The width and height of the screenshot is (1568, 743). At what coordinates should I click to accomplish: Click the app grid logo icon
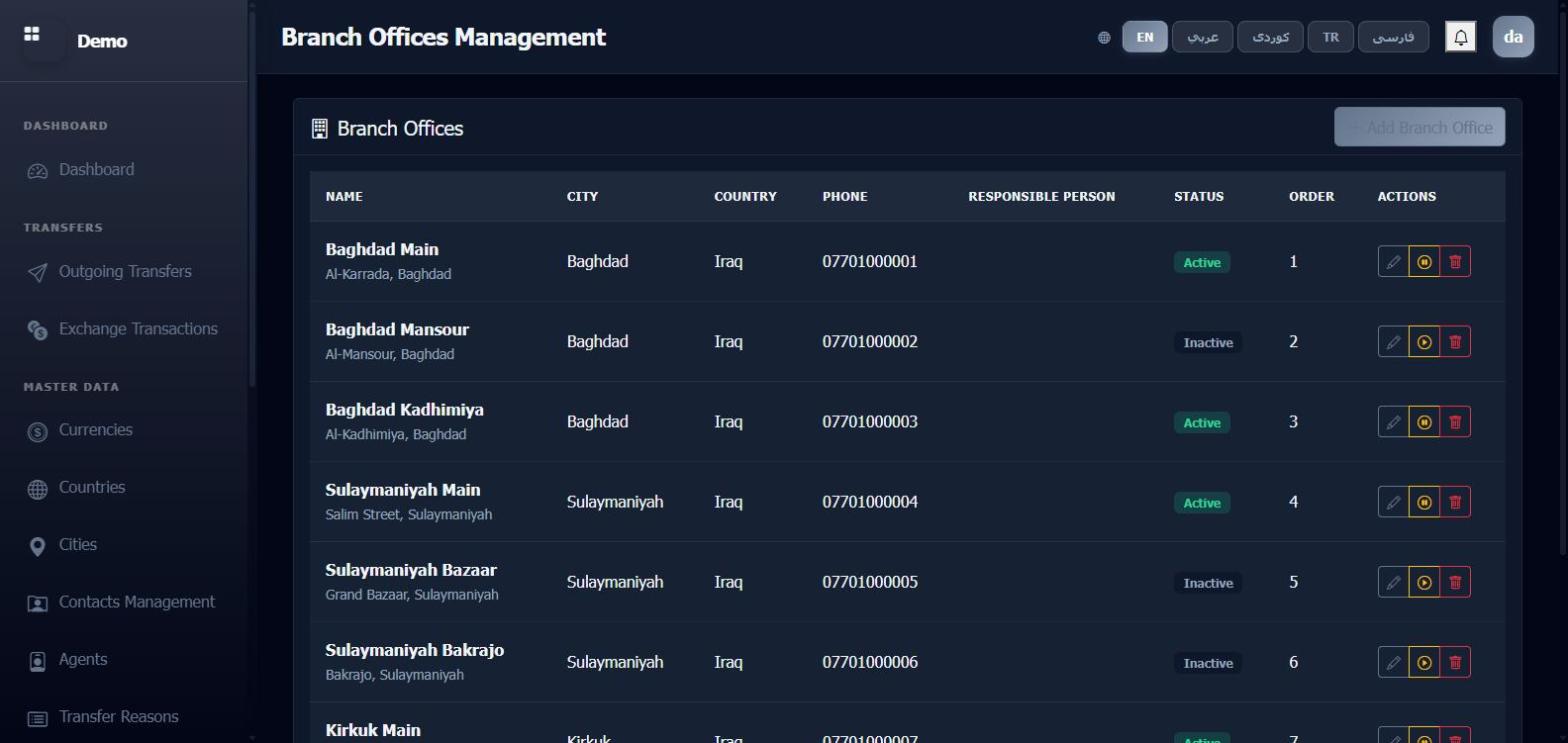(x=32, y=34)
